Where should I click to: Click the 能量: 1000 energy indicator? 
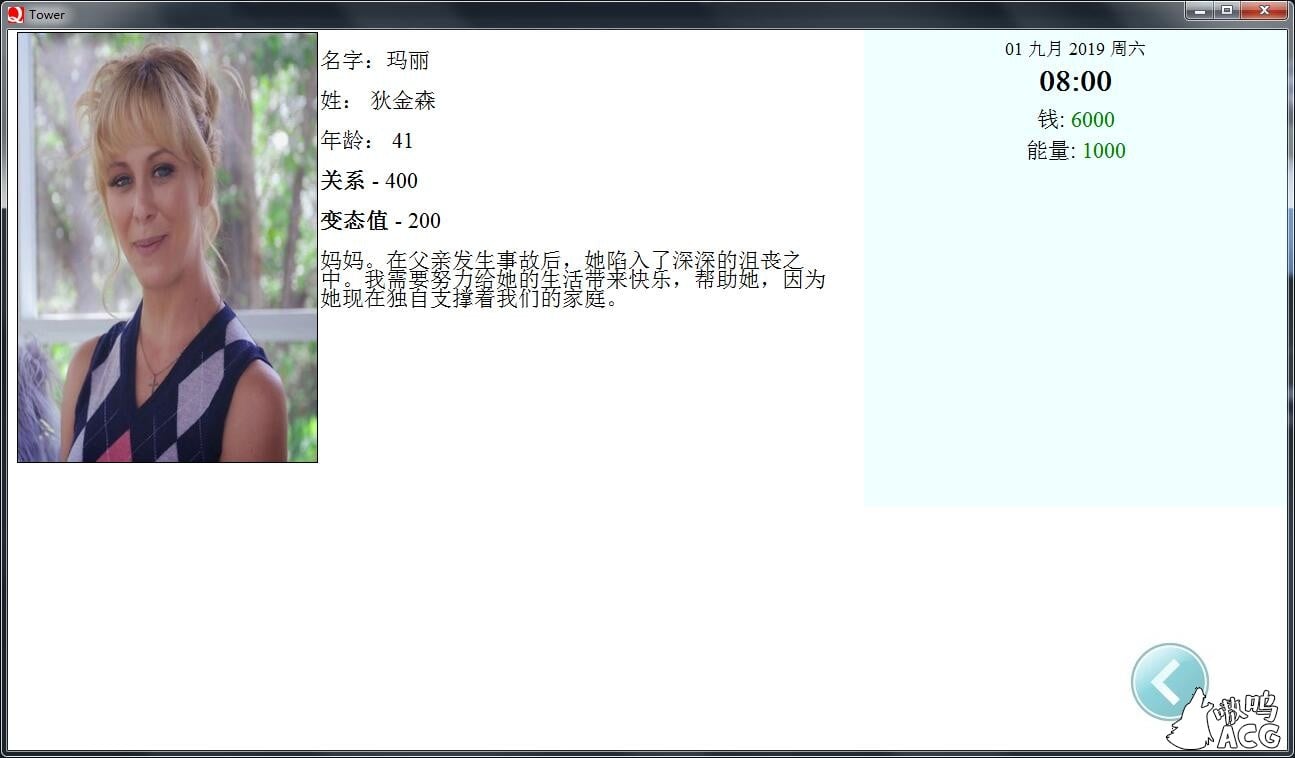(1076, 151)
